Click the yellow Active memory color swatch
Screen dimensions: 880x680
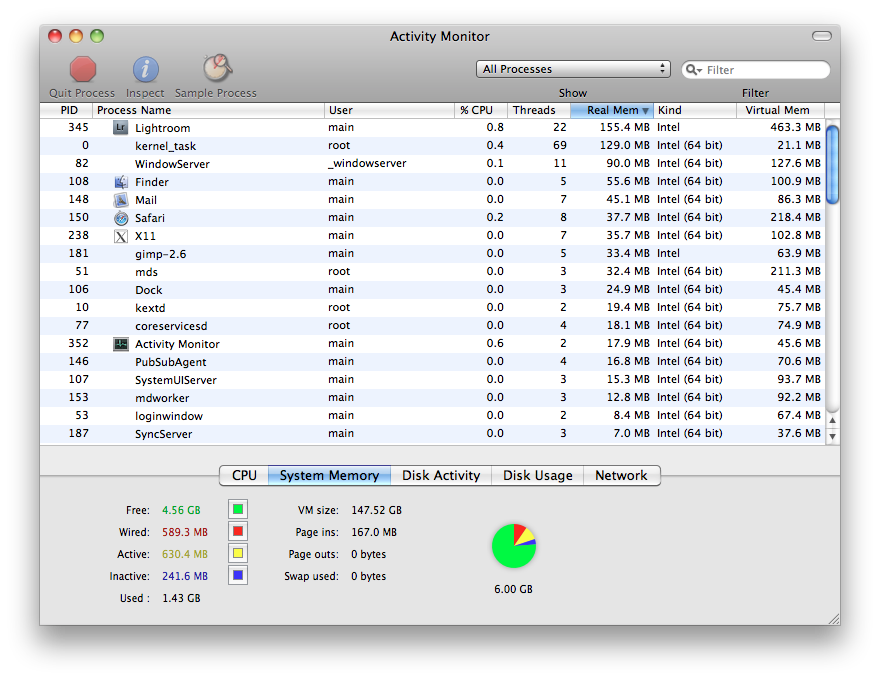click(x=238, y=553)
